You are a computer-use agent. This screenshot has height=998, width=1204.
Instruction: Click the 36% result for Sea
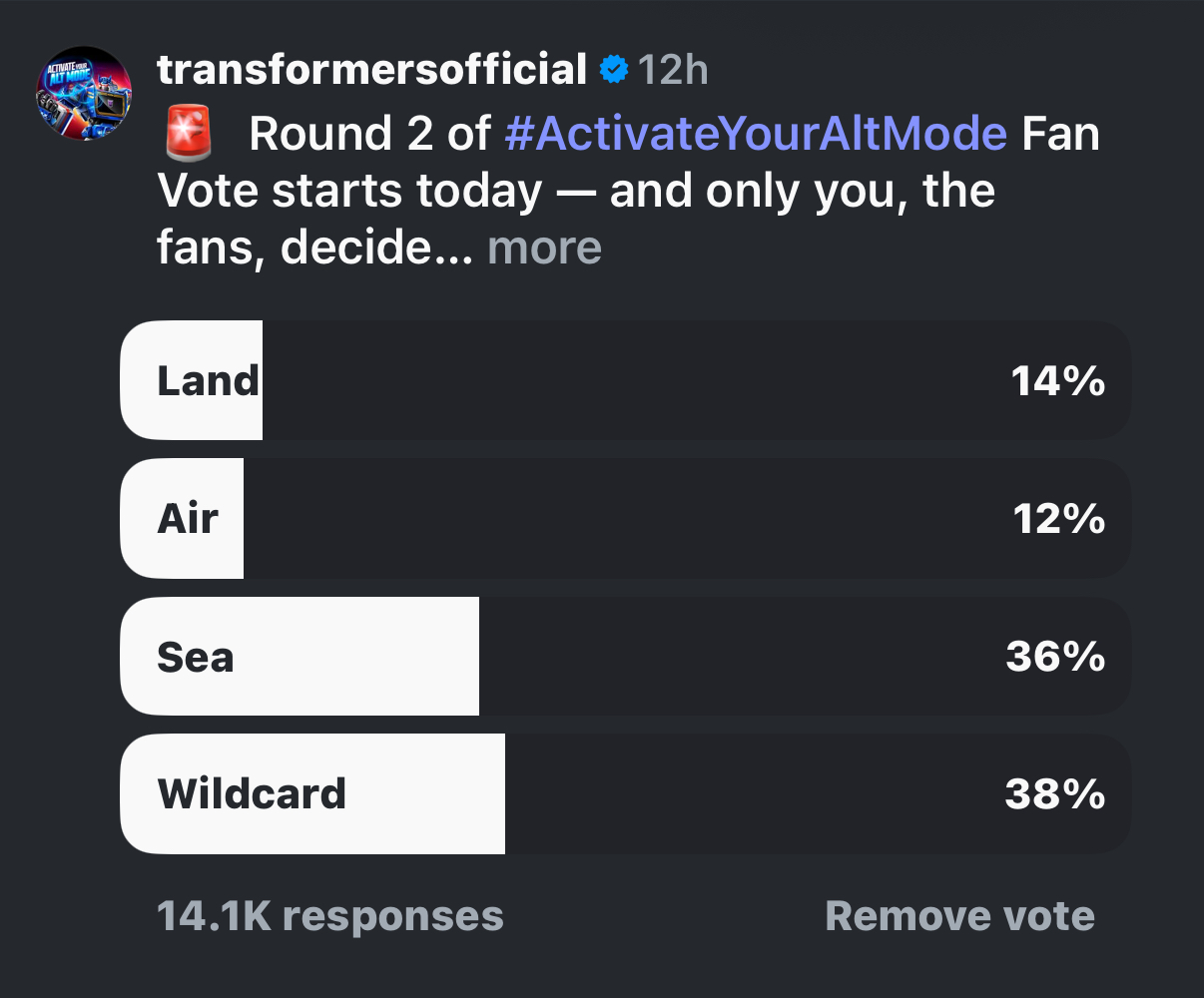1055,657
